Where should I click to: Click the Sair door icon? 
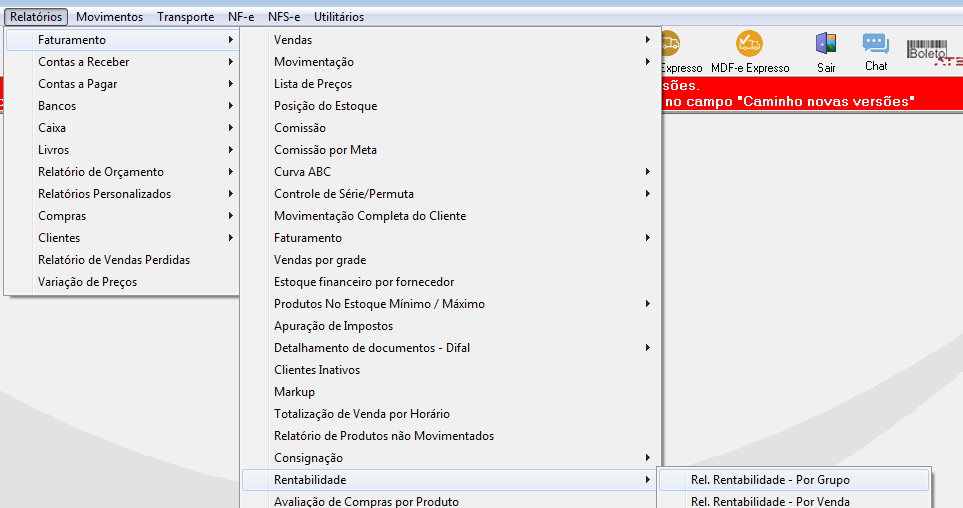[x=826, y=44]
